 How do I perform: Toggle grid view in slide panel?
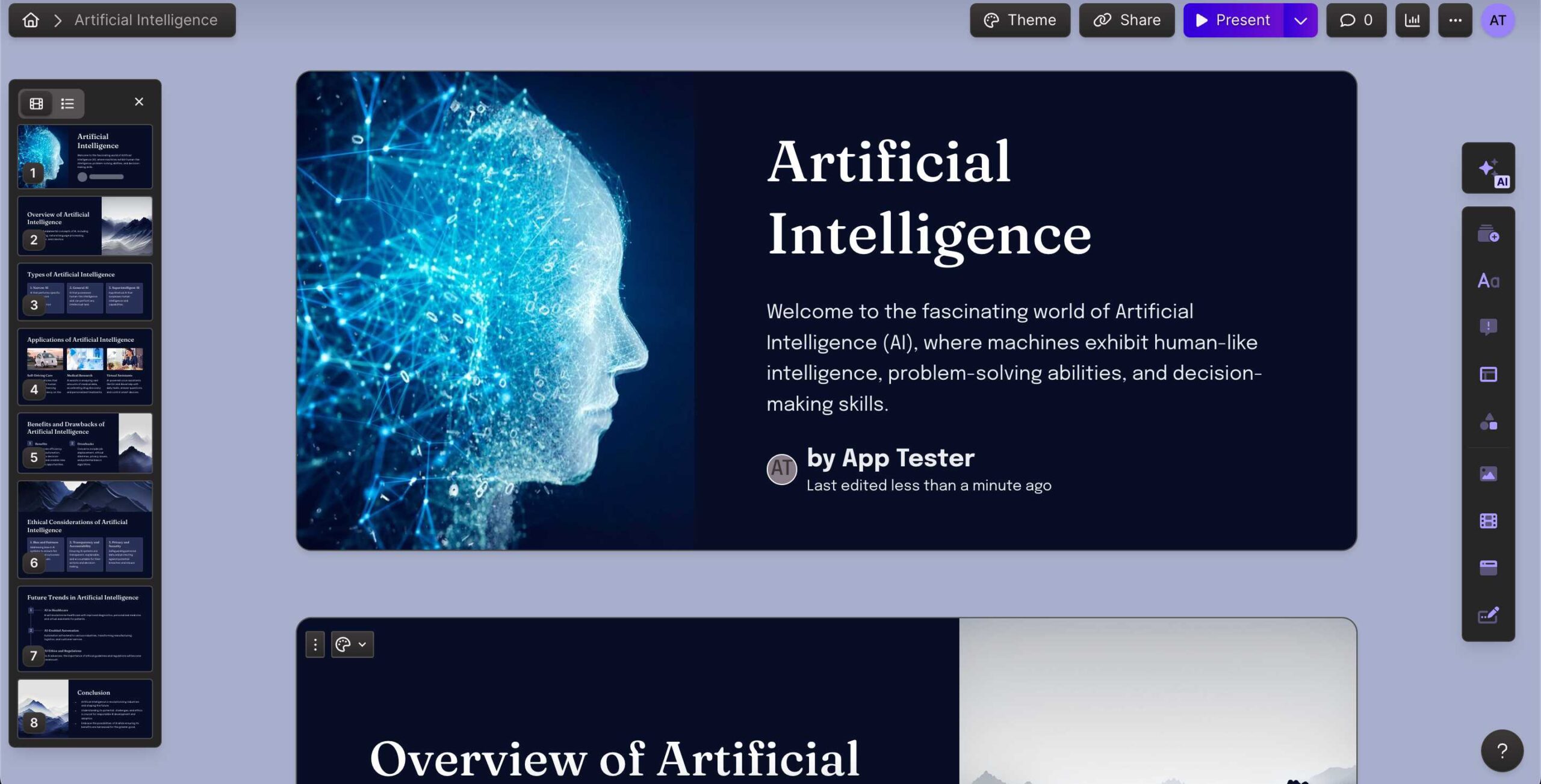tap(36, 103)
